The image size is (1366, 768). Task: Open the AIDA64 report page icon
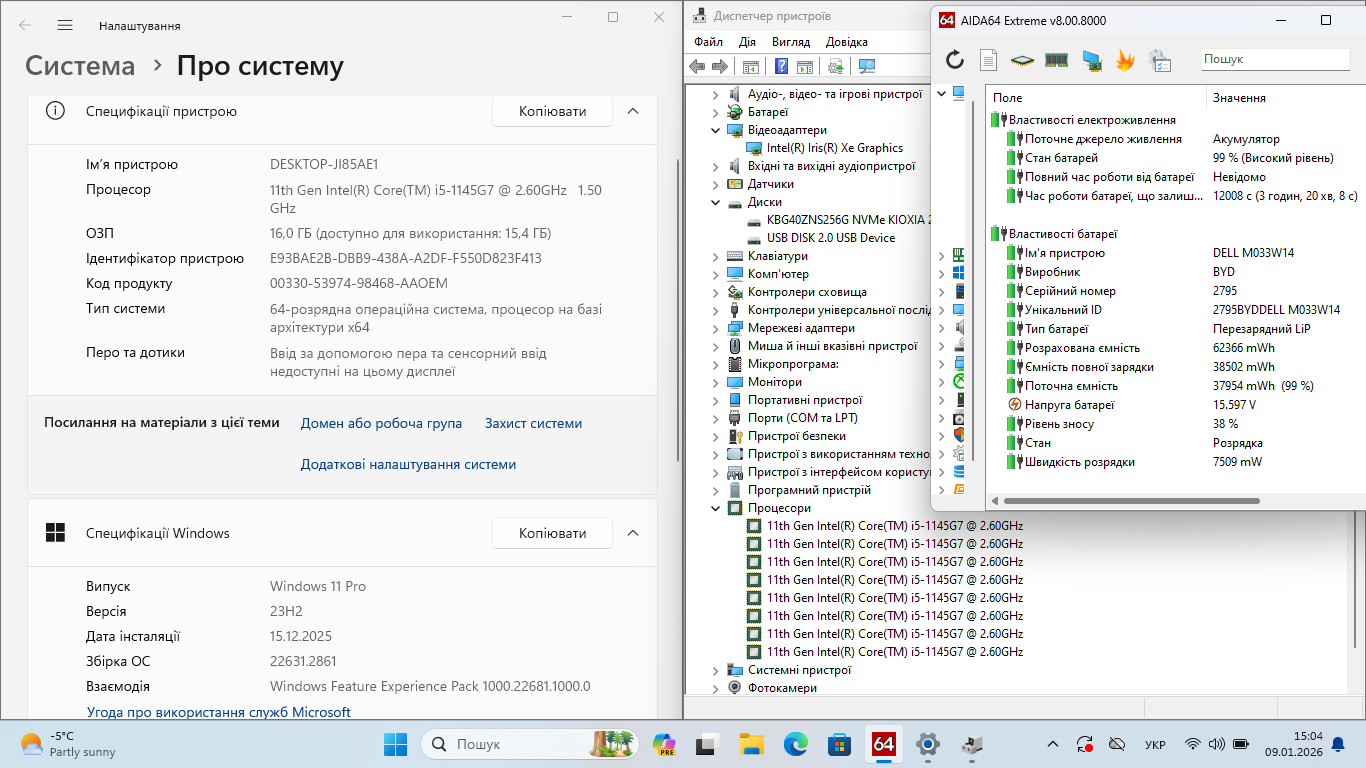[x=988, y=61]
